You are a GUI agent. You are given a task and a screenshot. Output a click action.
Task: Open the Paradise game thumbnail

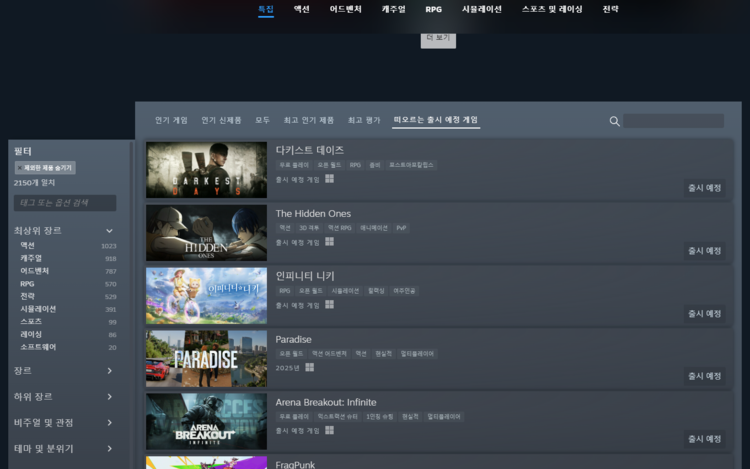coord(206,359)
